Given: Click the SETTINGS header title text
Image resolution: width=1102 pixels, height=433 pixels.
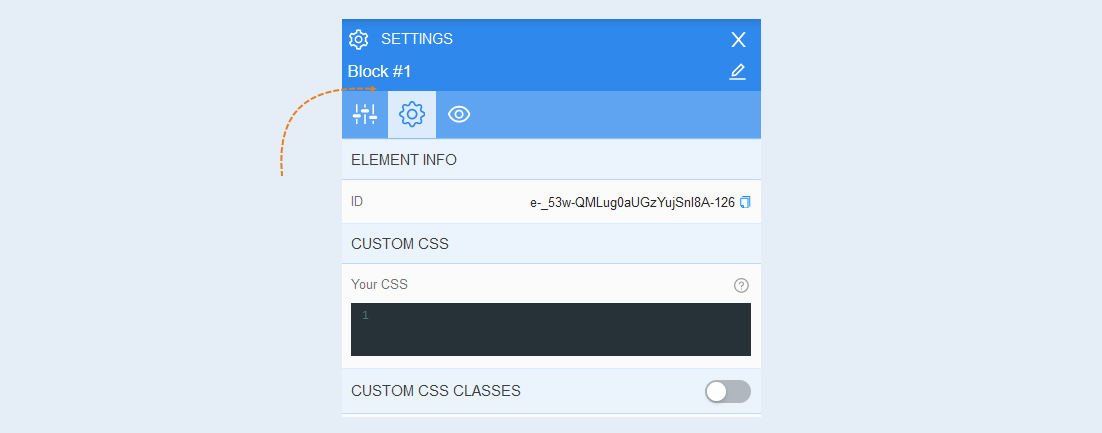Looking at the screenshot, I should tap(417, 39).
